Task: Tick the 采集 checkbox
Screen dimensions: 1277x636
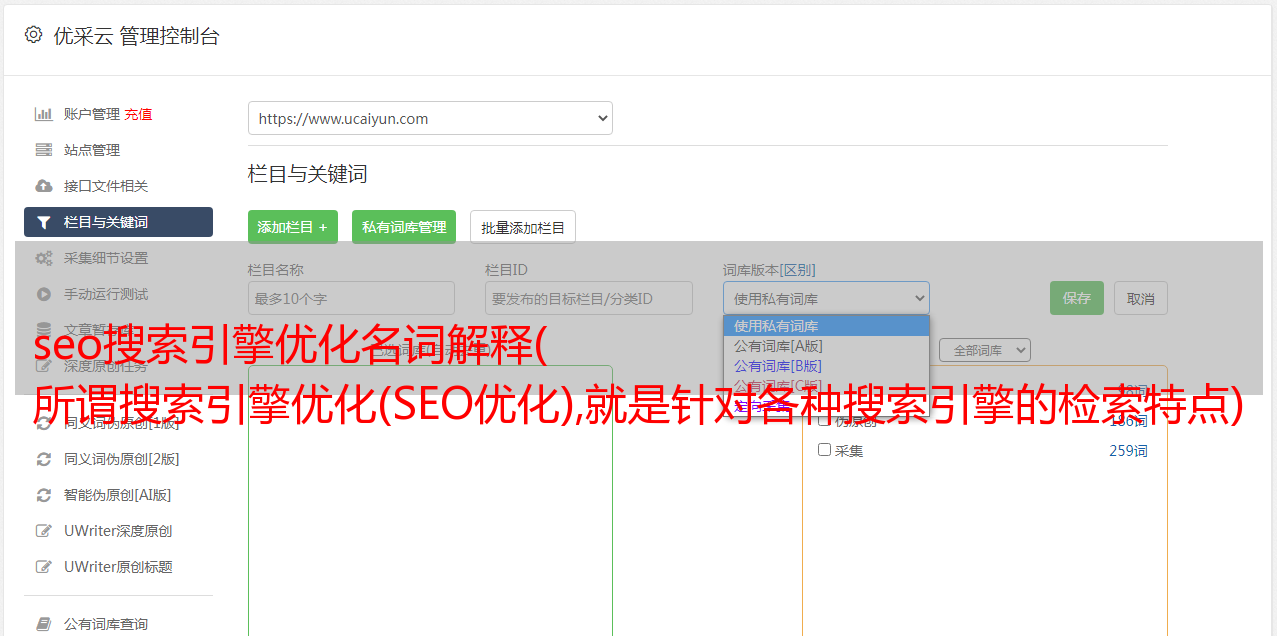Action: point(825,450)
